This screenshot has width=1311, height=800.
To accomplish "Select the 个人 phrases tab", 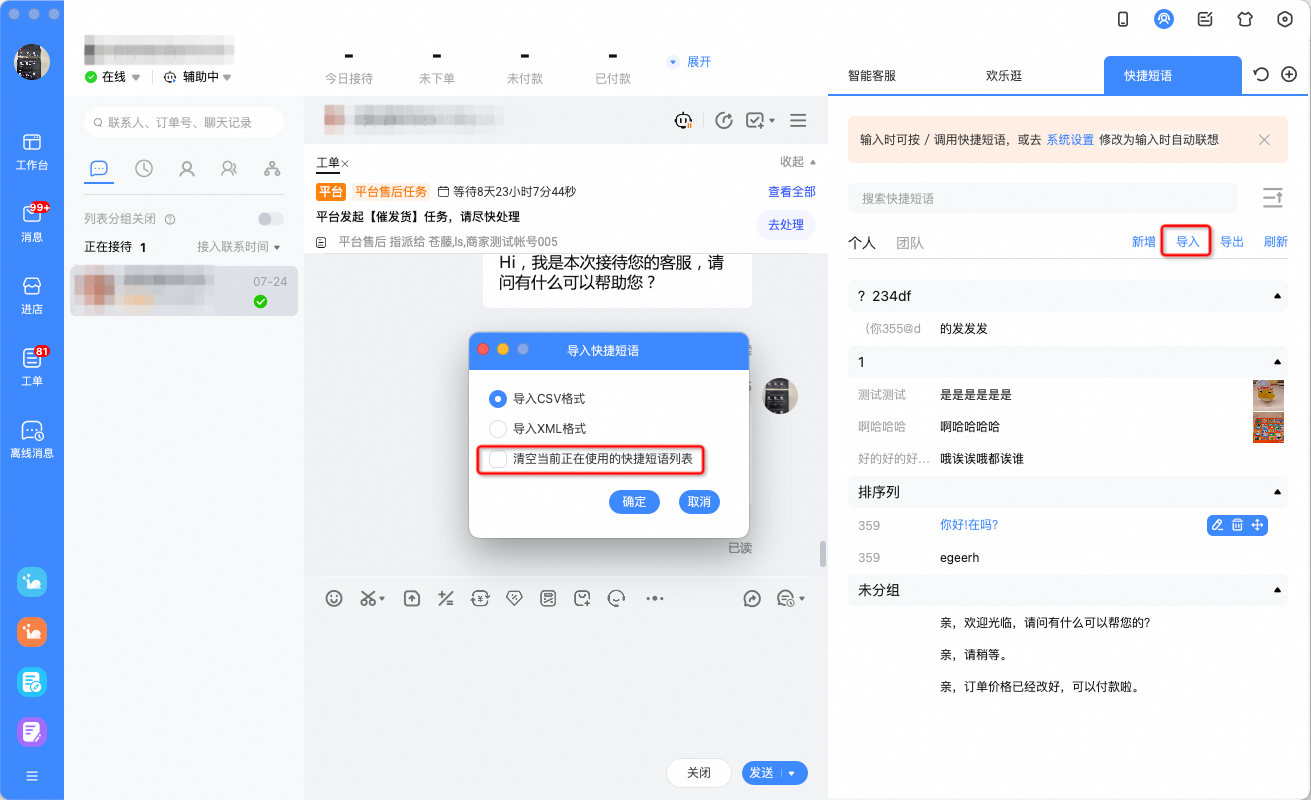I will coord(862,243).
